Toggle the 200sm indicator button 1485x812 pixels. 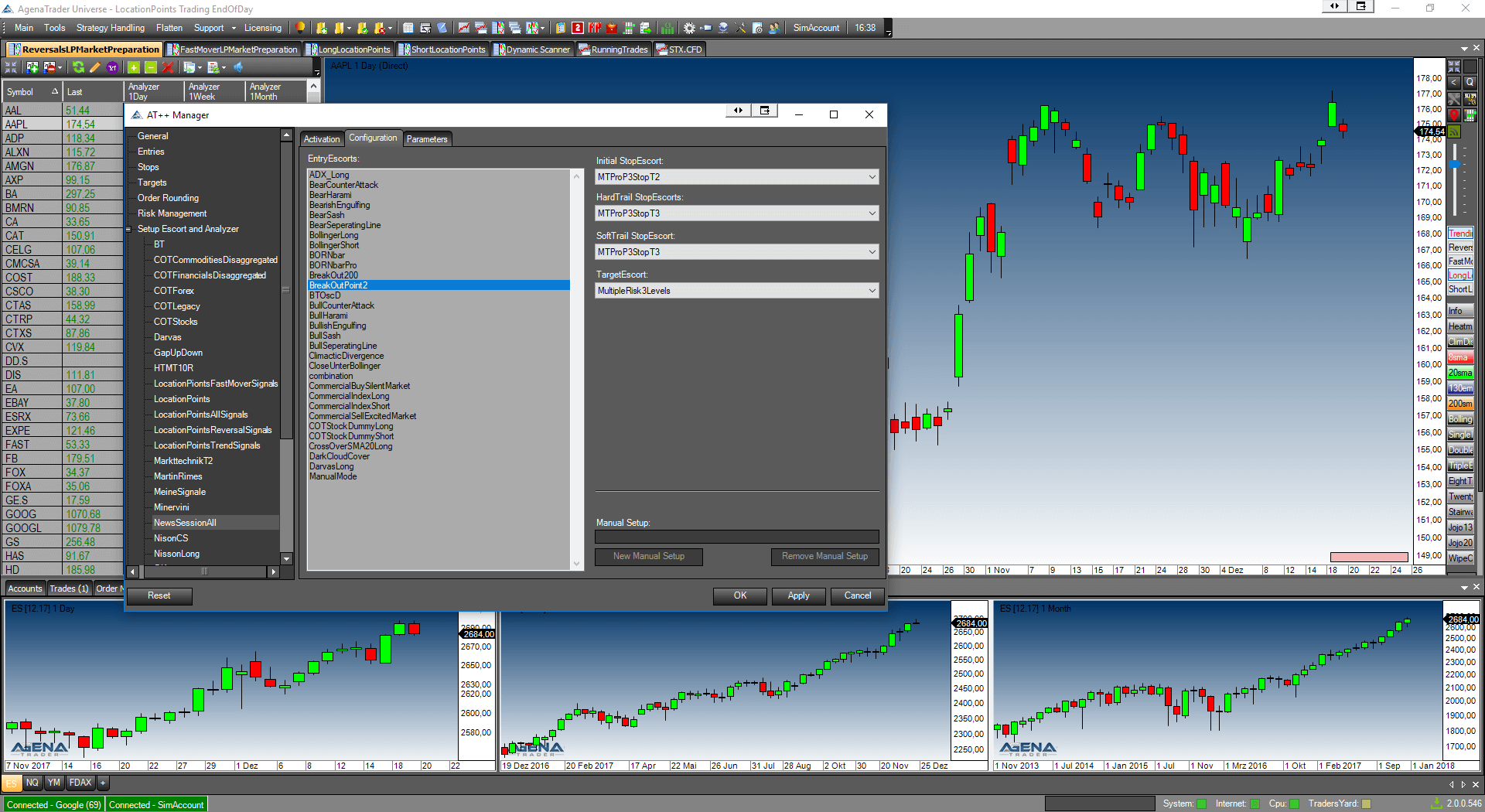(x=1460, y=404)
